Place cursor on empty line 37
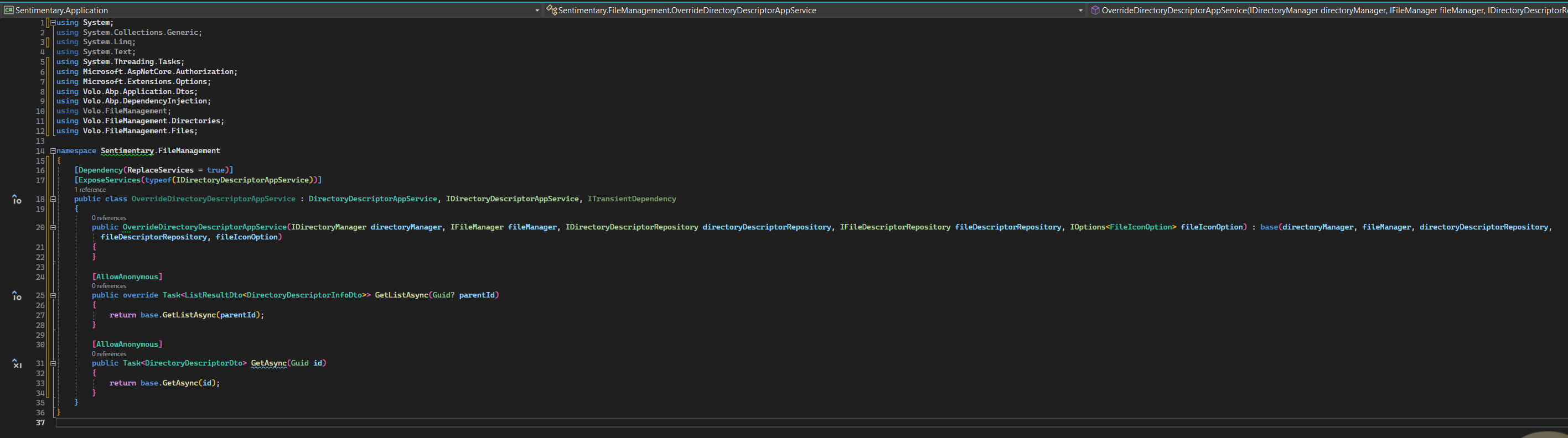The height and width of the screenshot is (438, 1568). coord(365,423)
